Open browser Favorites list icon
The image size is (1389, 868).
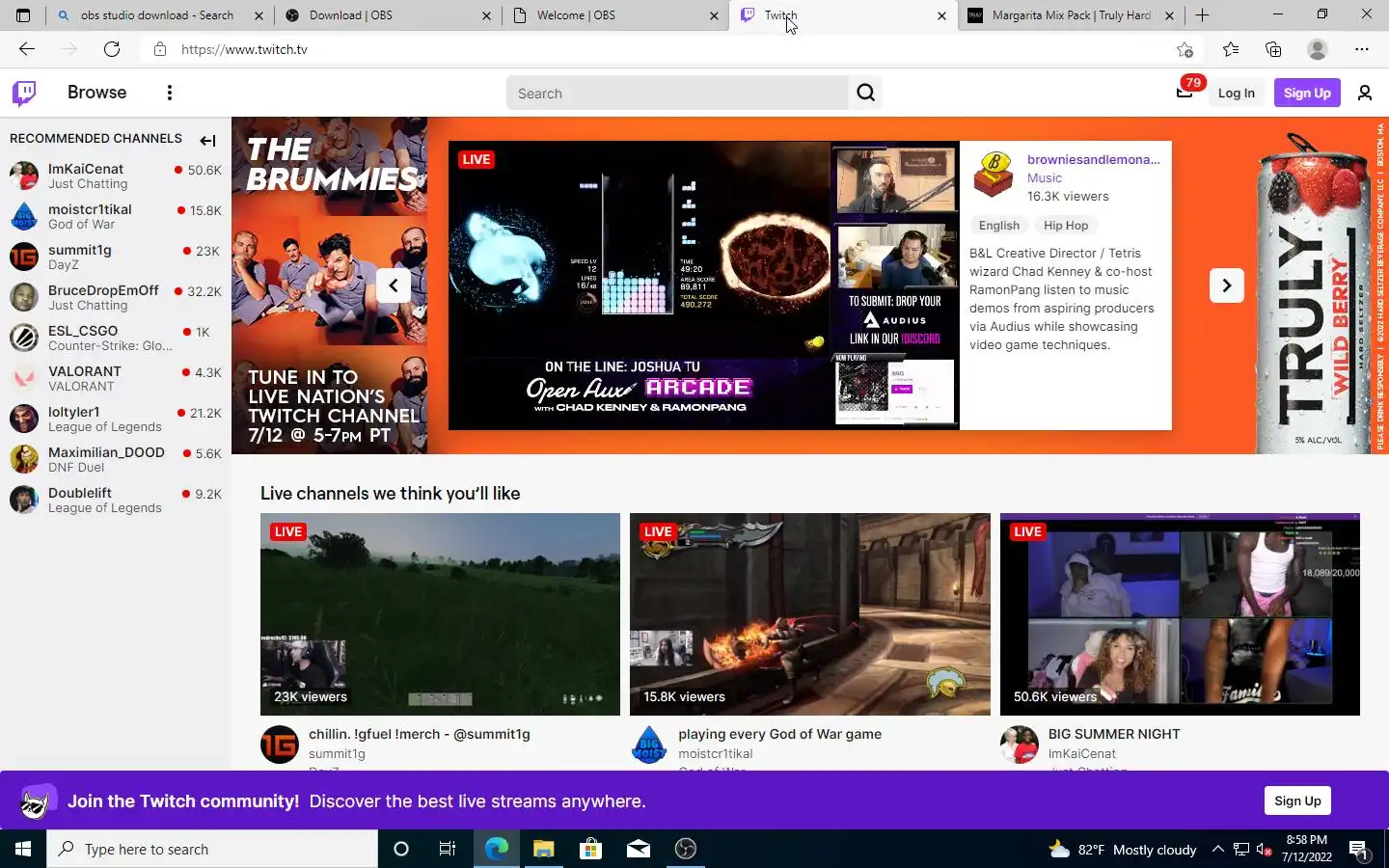point(1230,49)
